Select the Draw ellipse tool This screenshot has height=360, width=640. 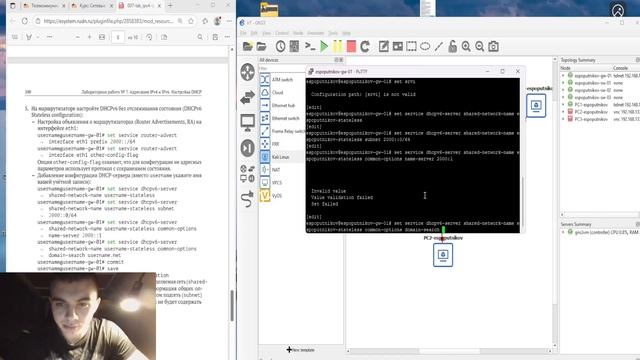(x=425, y=47)
